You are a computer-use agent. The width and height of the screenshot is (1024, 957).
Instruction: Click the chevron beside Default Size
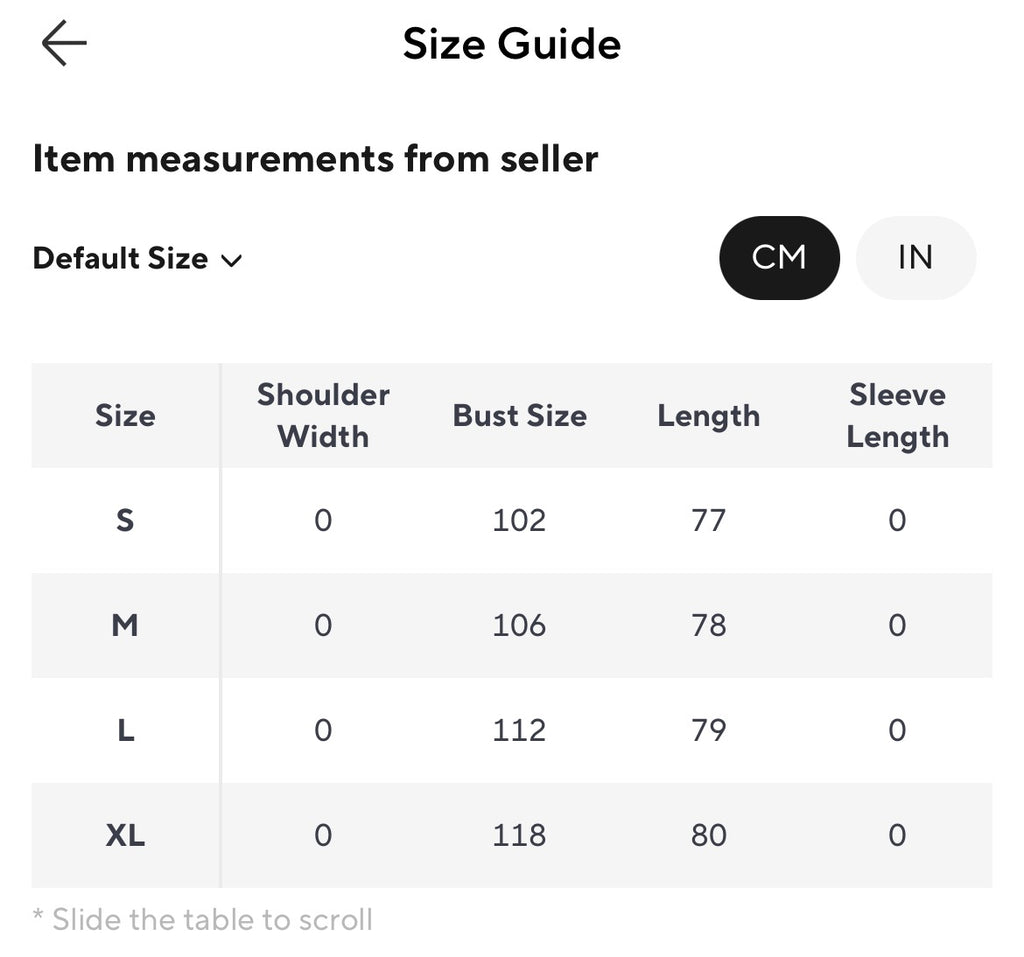(231, 261)
